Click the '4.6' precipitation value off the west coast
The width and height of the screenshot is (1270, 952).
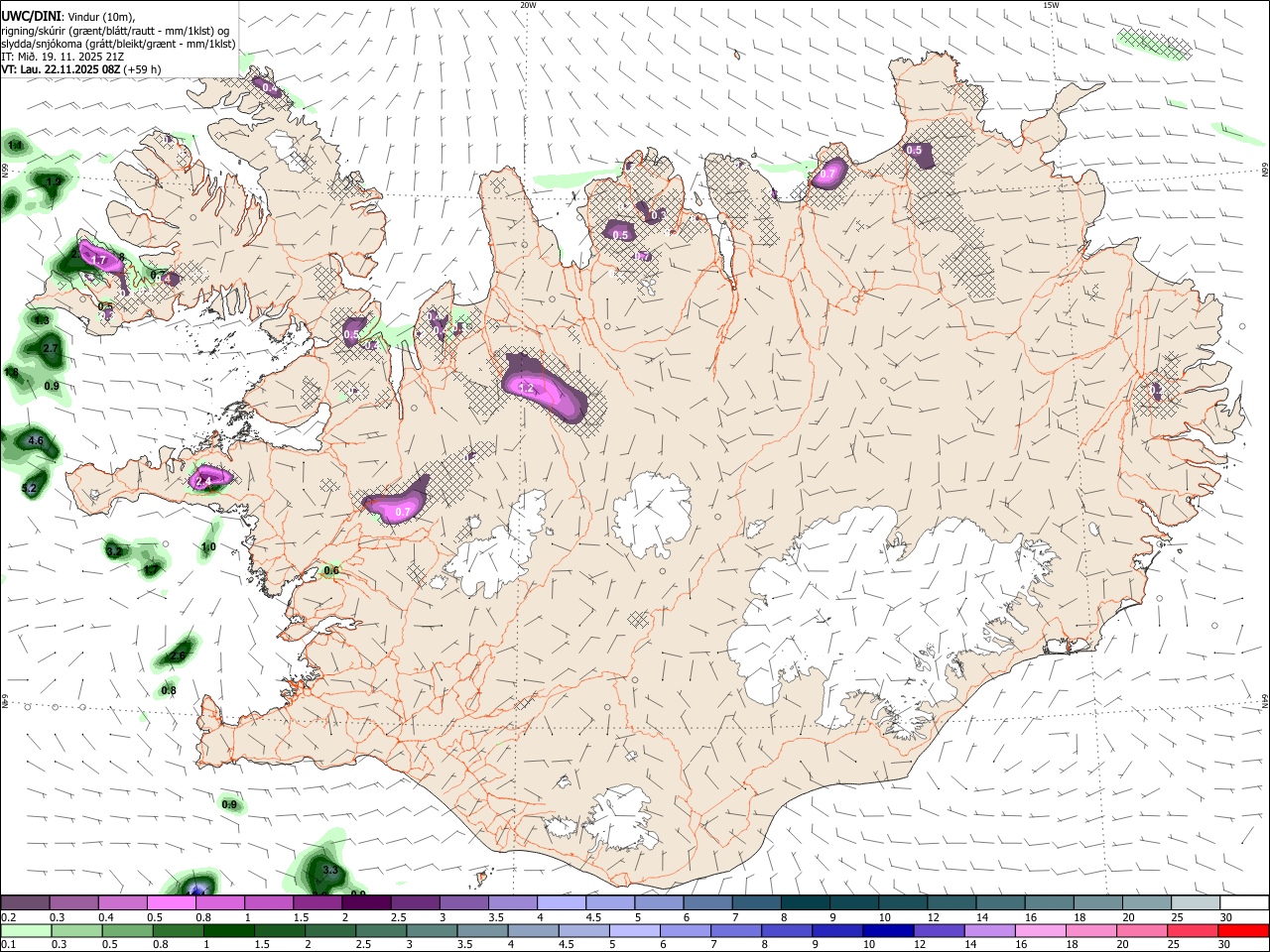click(37, 440)
